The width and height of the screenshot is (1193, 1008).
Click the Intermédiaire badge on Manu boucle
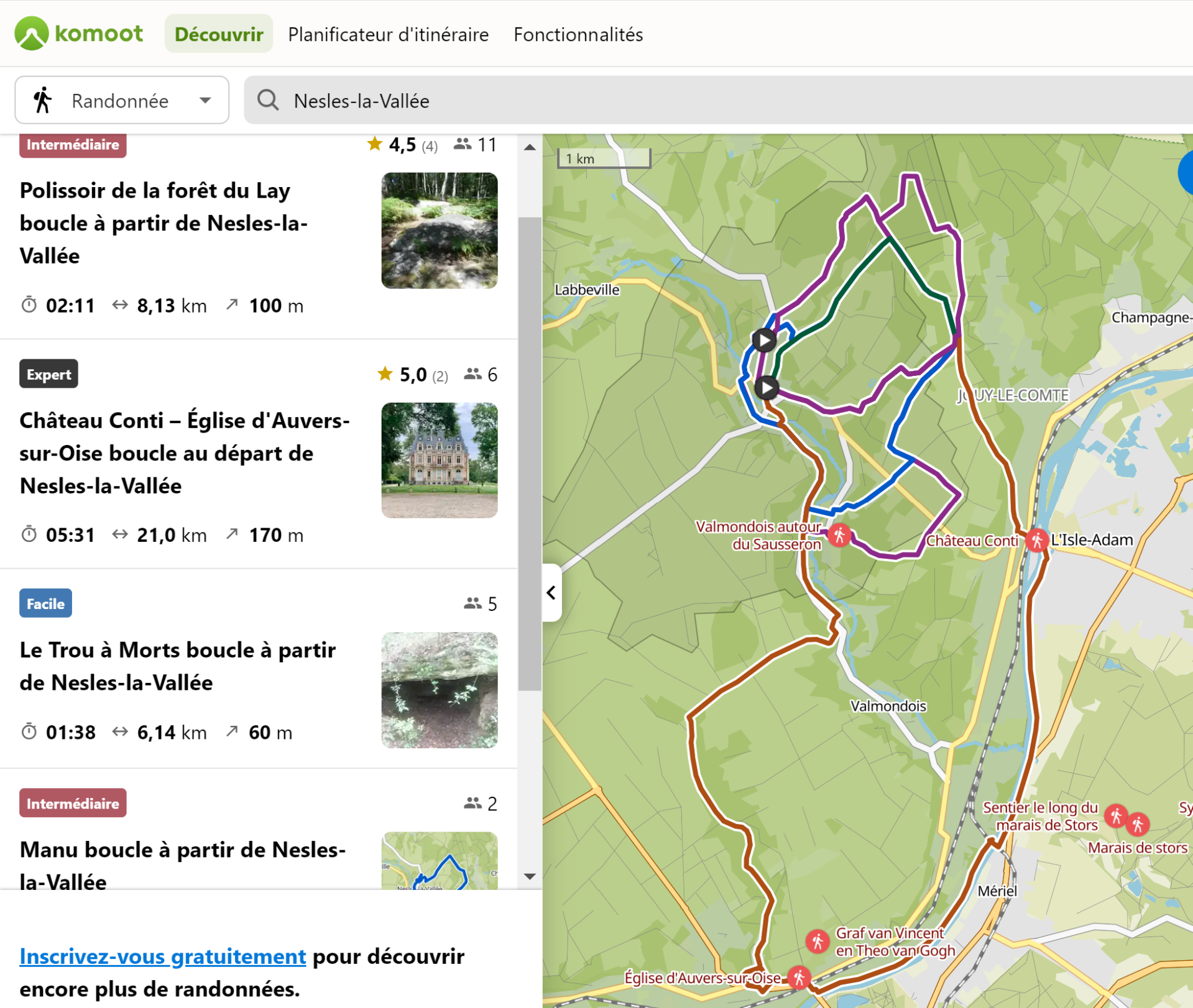click(x=73, y=803)
